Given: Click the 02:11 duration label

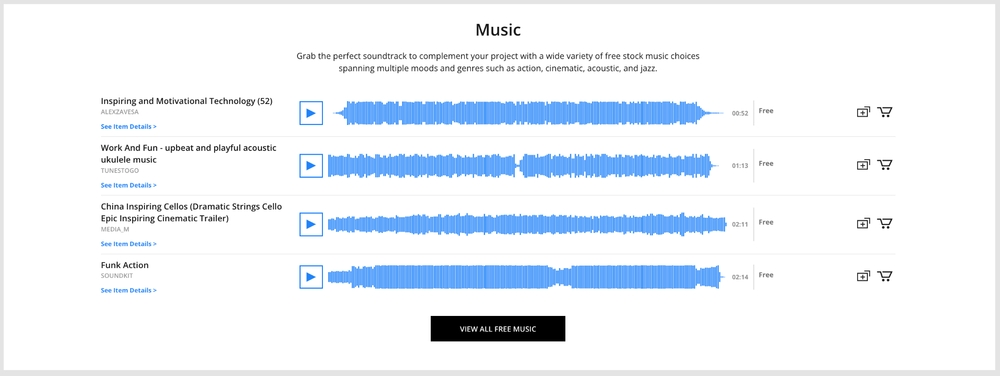Looking at the screenshot, I should click(x=740, y=224).
